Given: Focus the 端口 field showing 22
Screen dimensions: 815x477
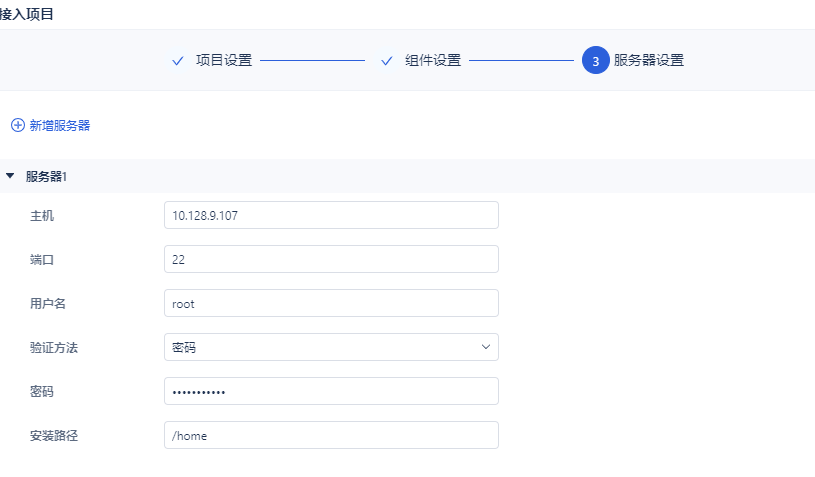Looking at the screenshot, I should pos(331,259).
